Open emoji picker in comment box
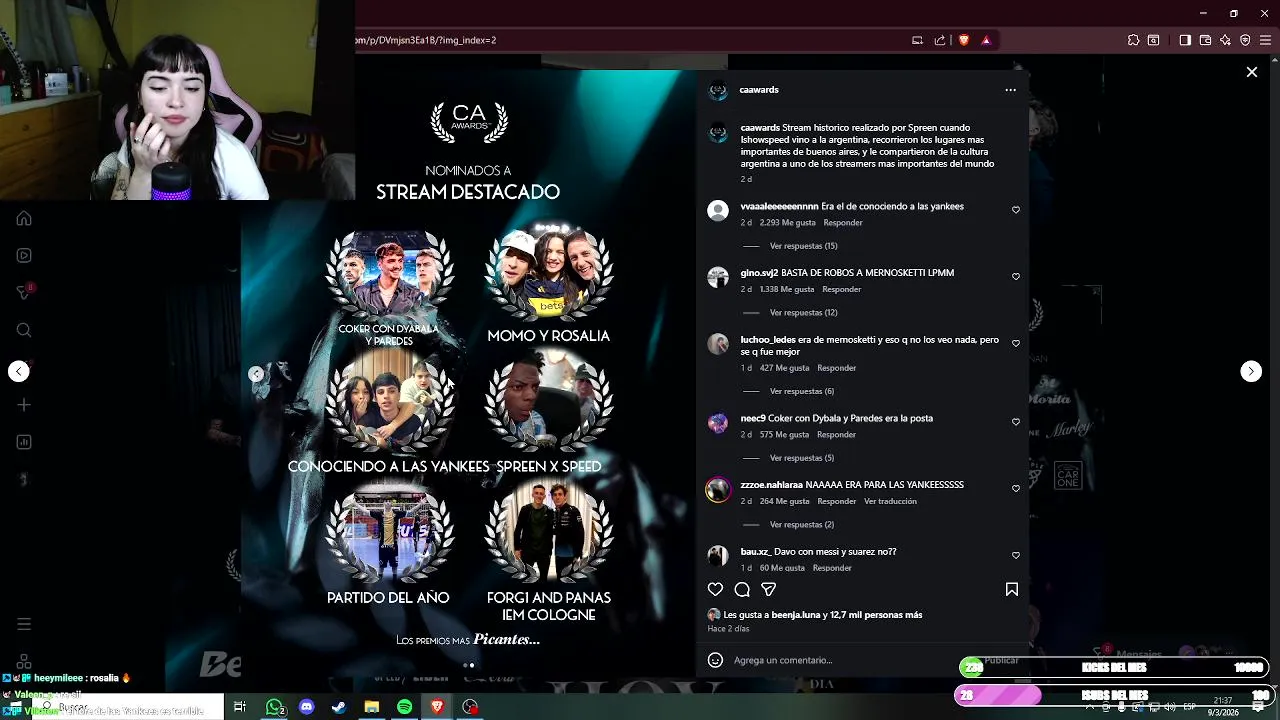Viewport: 1280px width, 720px height. [x=715, y=660]
